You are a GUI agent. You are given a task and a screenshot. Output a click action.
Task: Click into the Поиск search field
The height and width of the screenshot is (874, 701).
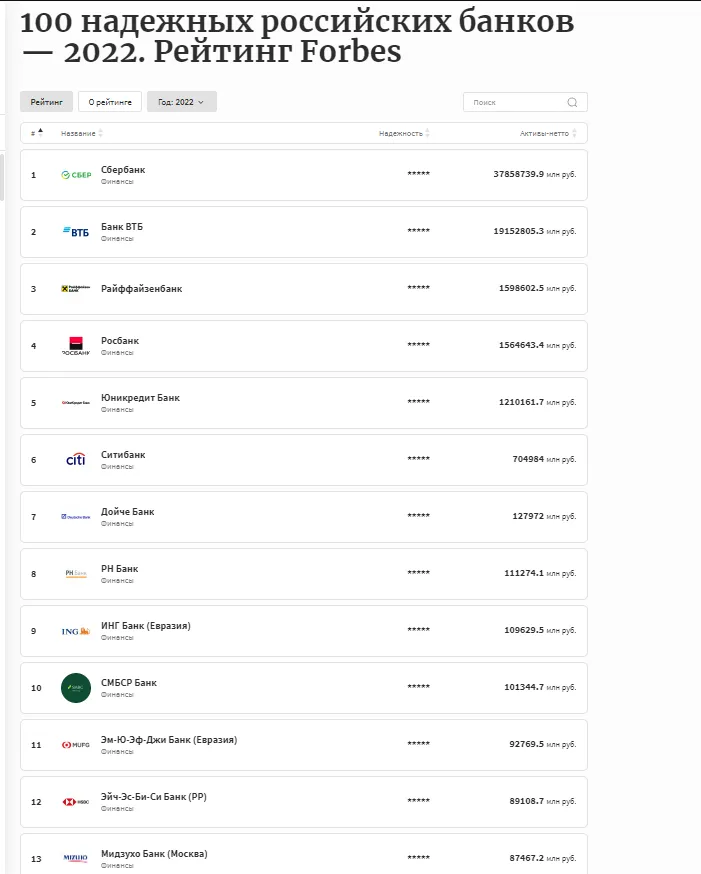tap(513, 102)
